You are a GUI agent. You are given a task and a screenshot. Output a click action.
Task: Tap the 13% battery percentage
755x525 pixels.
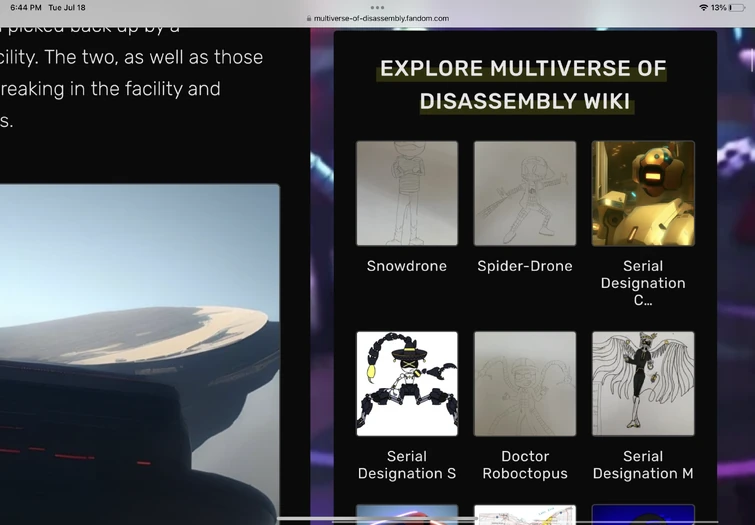[718, 8]
